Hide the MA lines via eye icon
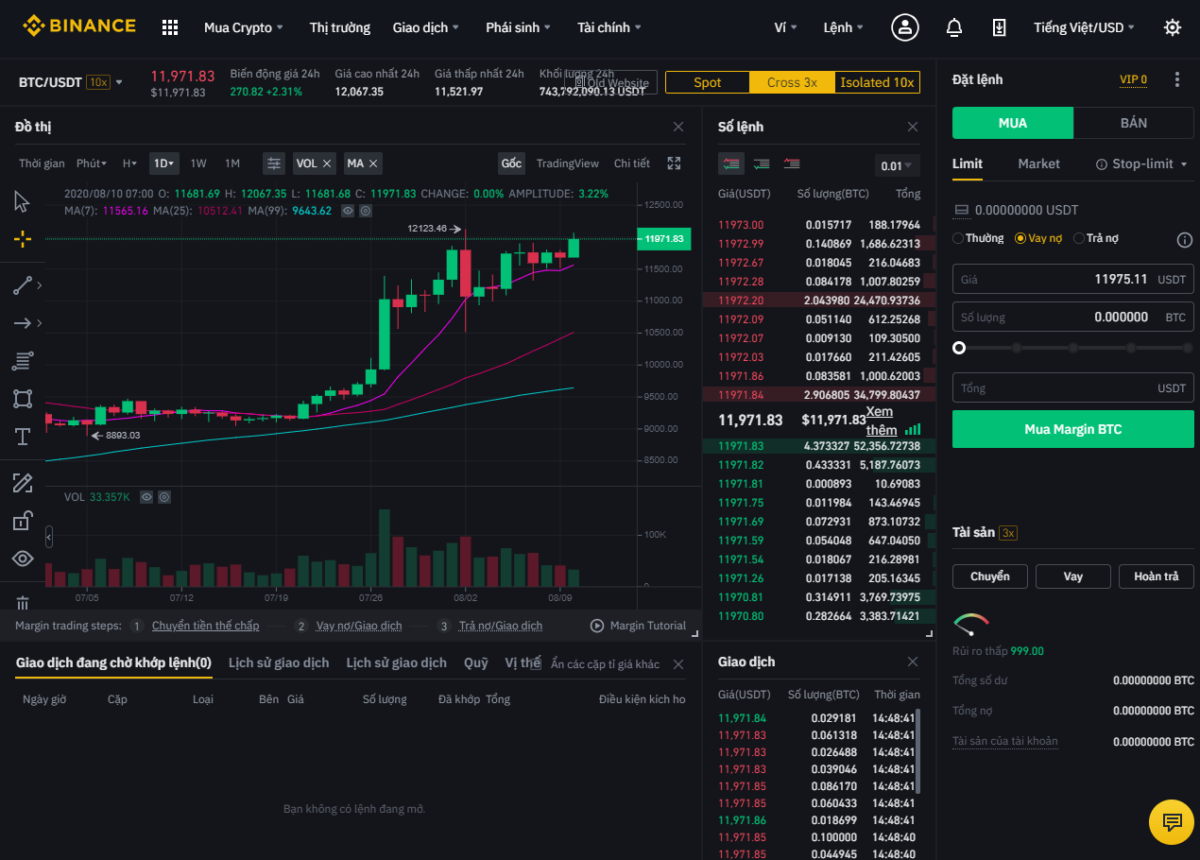 pyautogui.click(x=348, y=211)
